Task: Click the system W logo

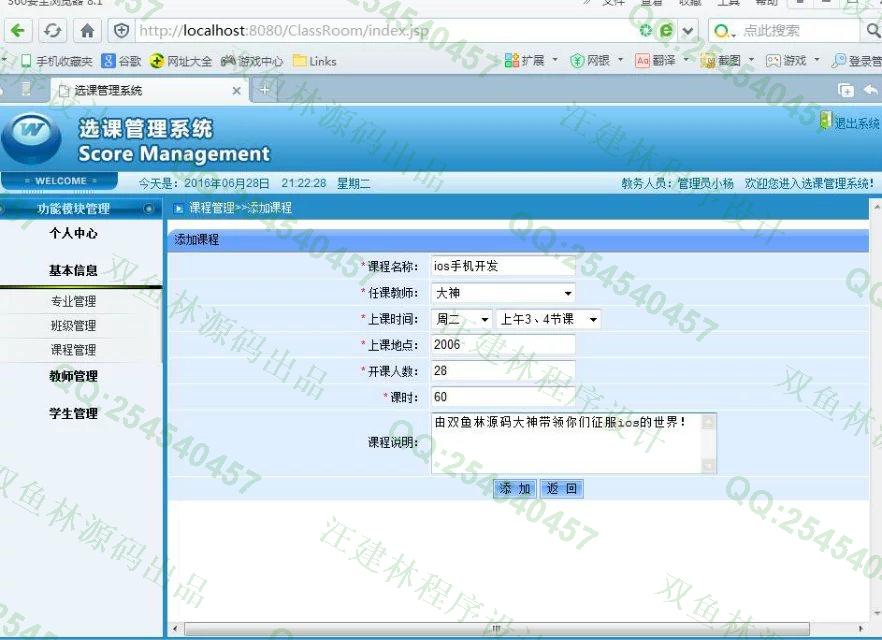Action: pyautogui.click(x=31, y=138)
